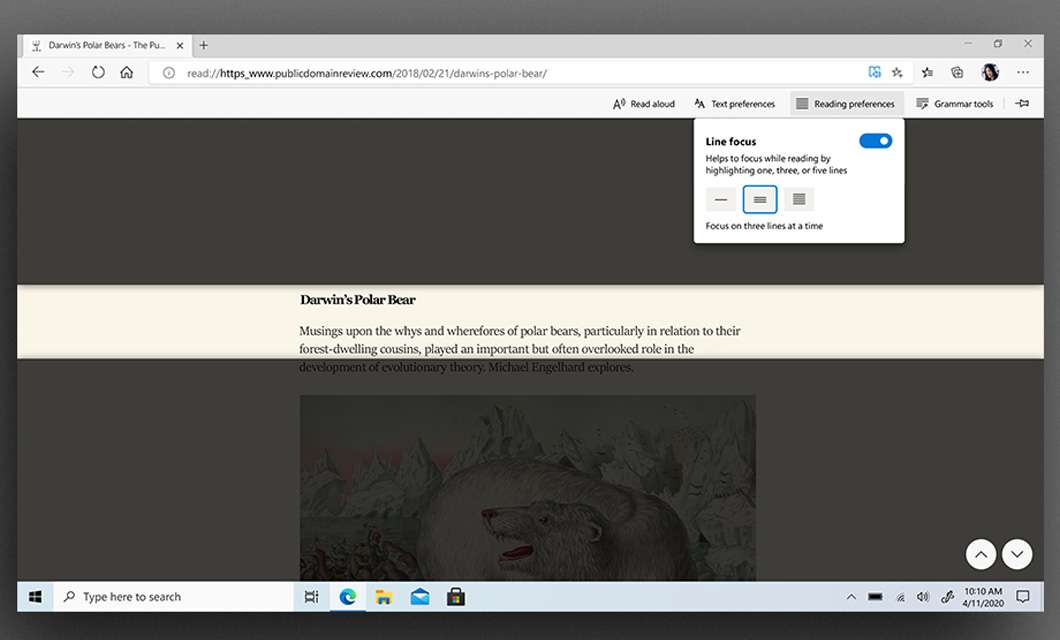
Task: Open Mail app from taskbar
Action: (x=420, y=597)
